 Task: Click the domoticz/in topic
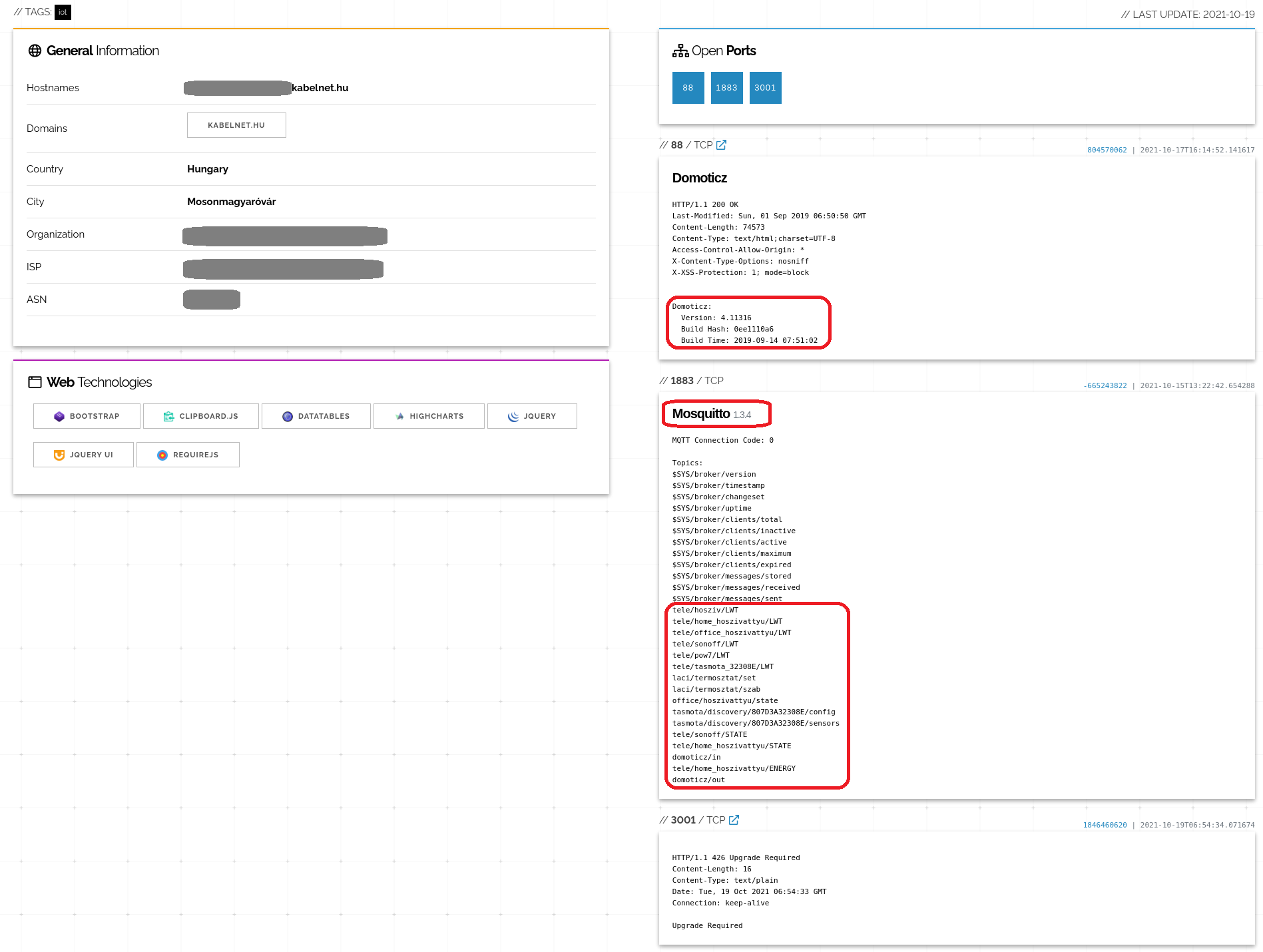(696, 757)
